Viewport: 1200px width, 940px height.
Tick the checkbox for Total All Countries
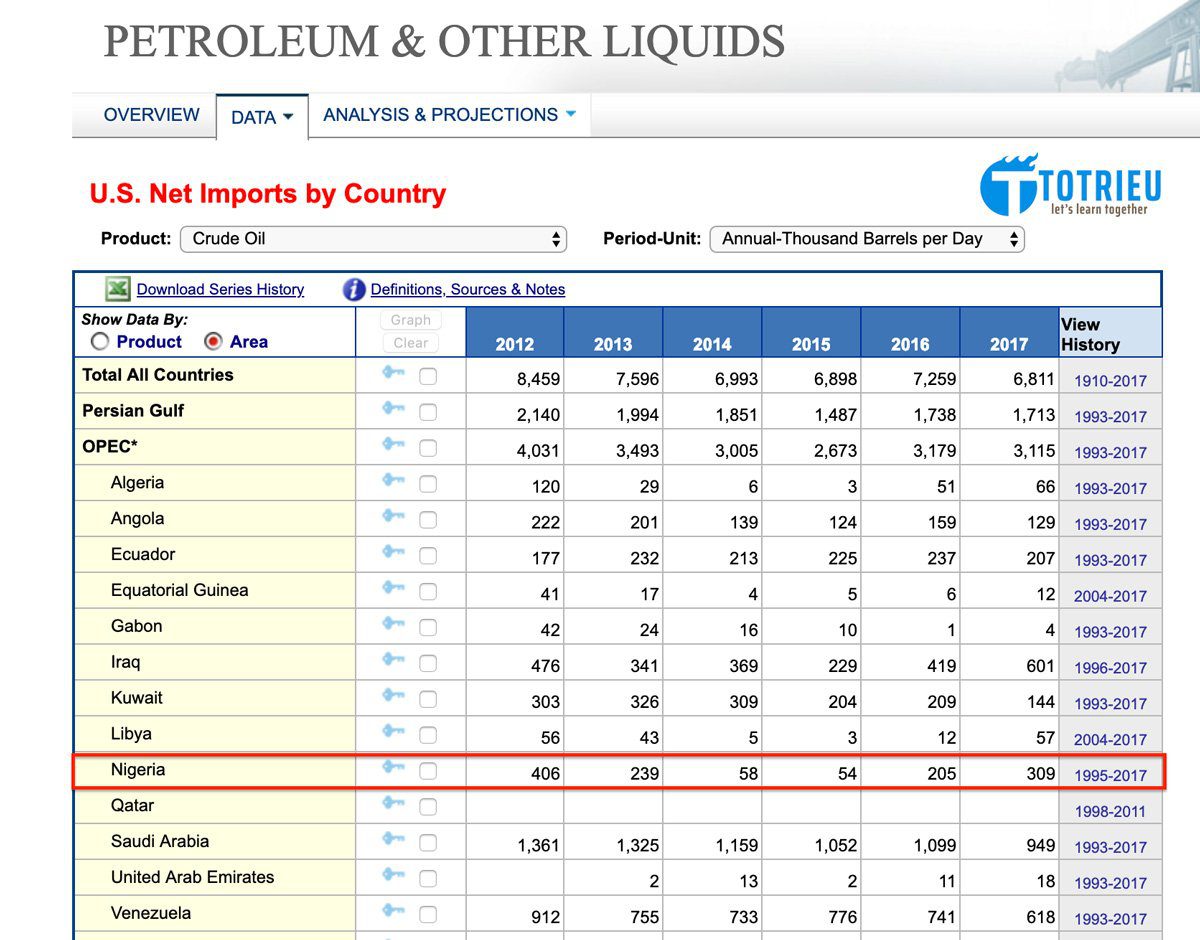point(428,376)
